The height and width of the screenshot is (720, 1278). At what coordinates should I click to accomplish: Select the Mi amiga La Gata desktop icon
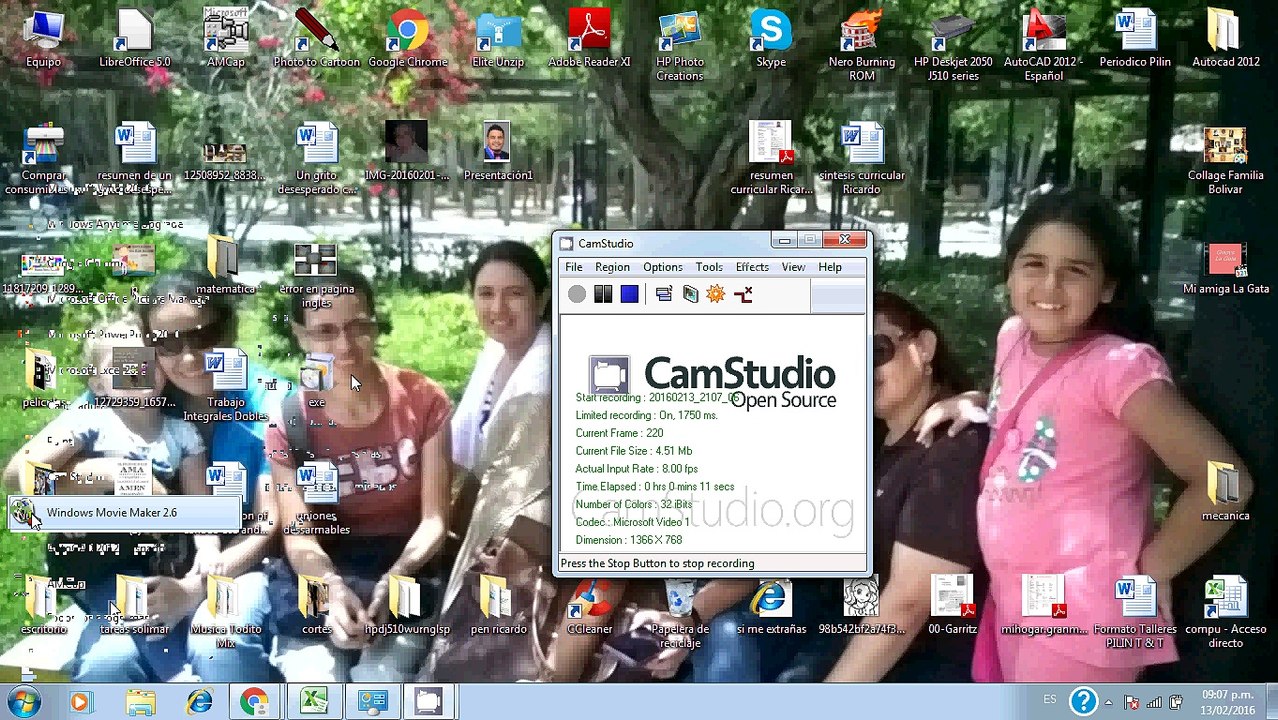1226,270
